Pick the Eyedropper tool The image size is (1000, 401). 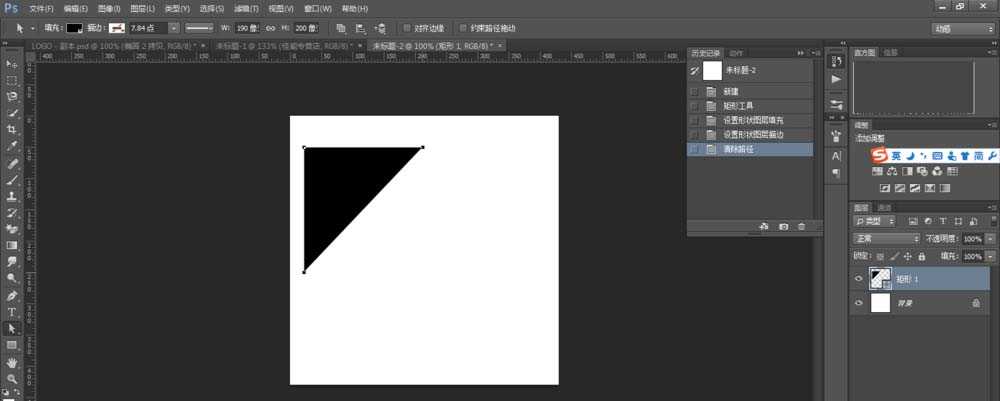[x=12, y=146]
